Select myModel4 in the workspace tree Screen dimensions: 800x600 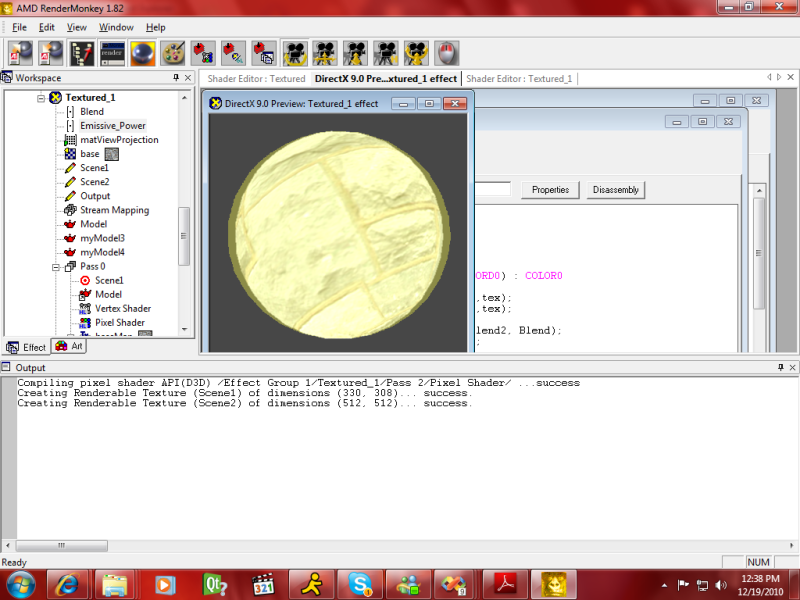click(x=102, y=252)
